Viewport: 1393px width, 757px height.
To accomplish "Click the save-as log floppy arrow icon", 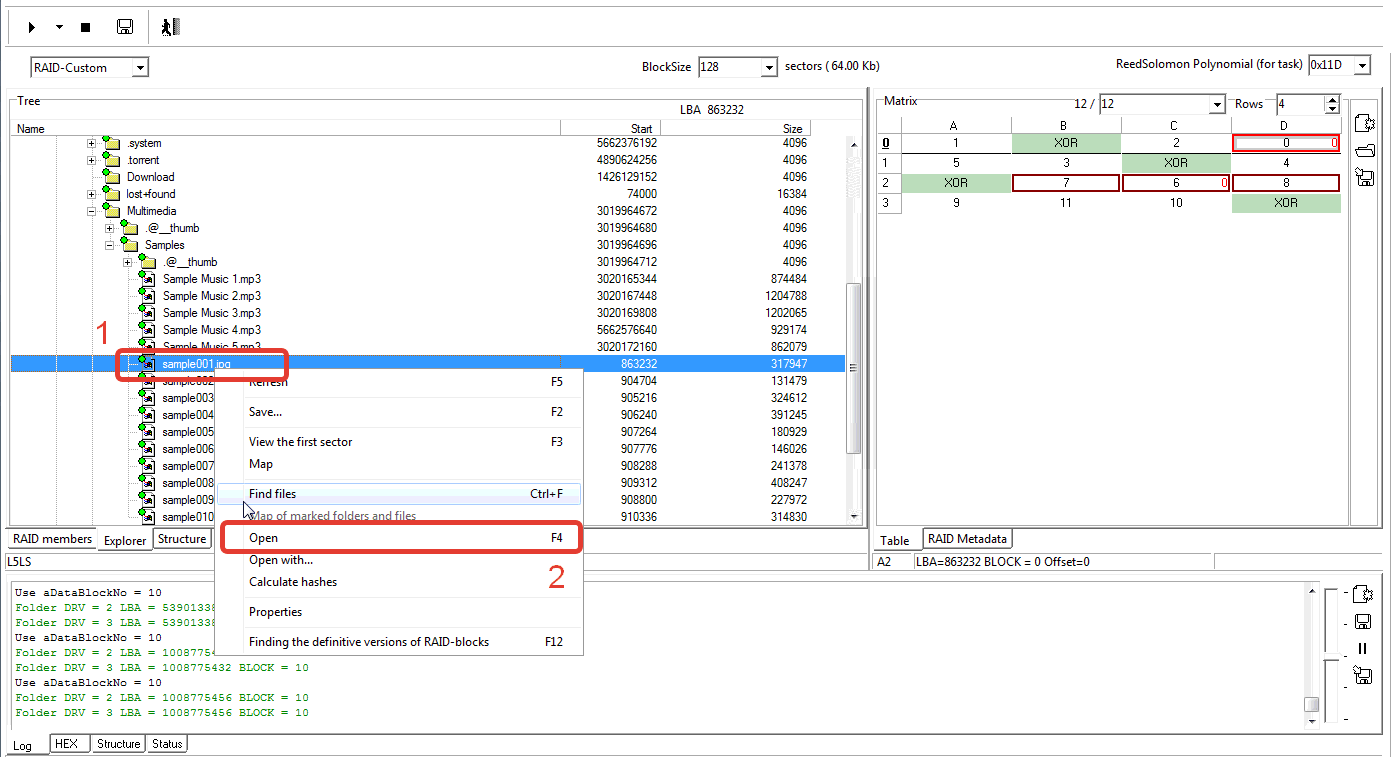I will 1363,675.
